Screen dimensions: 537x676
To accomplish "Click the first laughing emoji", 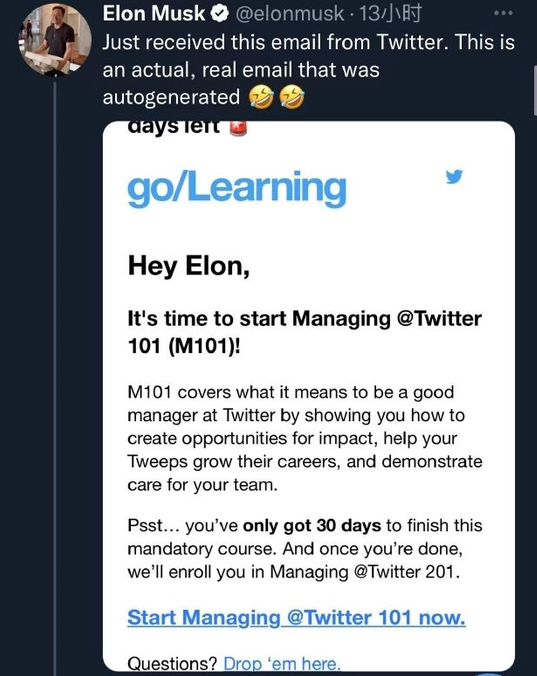I will [261, 97].
